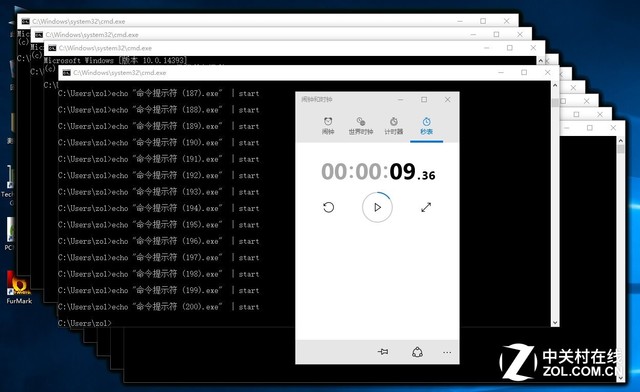Click the cmd icon of the rearmost cmd.exe title bar
640x392 pixels.
(x=26, y=21)
